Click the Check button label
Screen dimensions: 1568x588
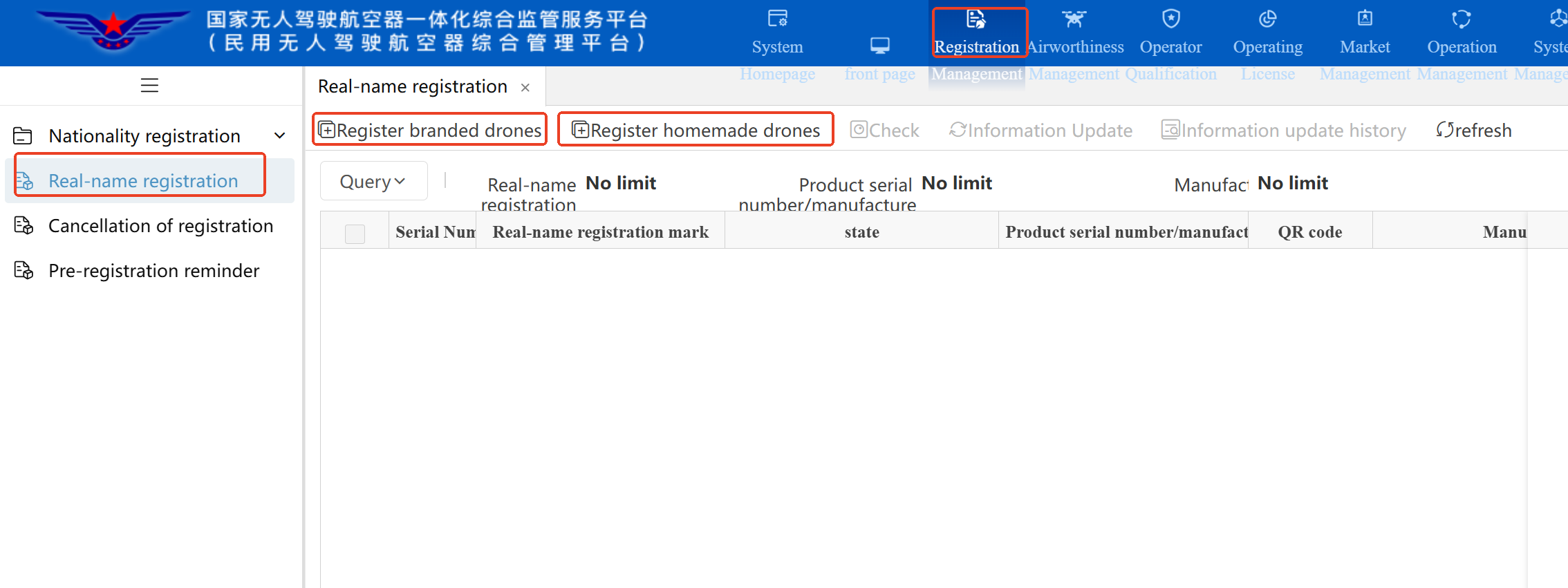pyautogui.click(x=894, y=131)
